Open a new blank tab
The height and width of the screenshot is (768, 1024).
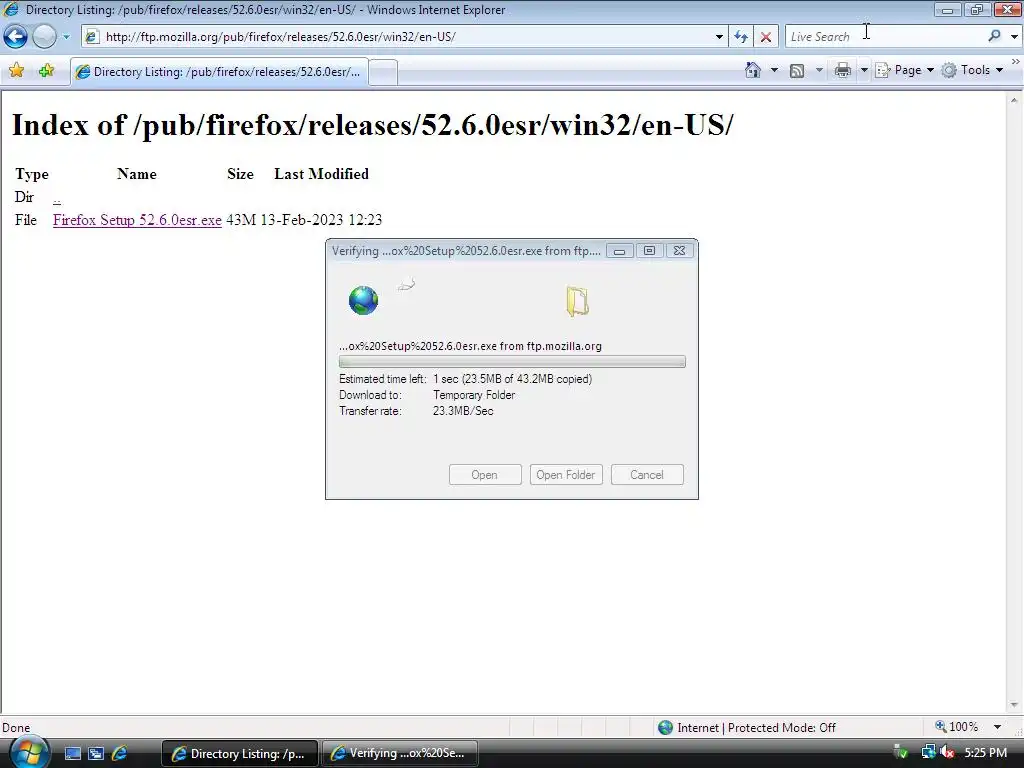point(383,72)
